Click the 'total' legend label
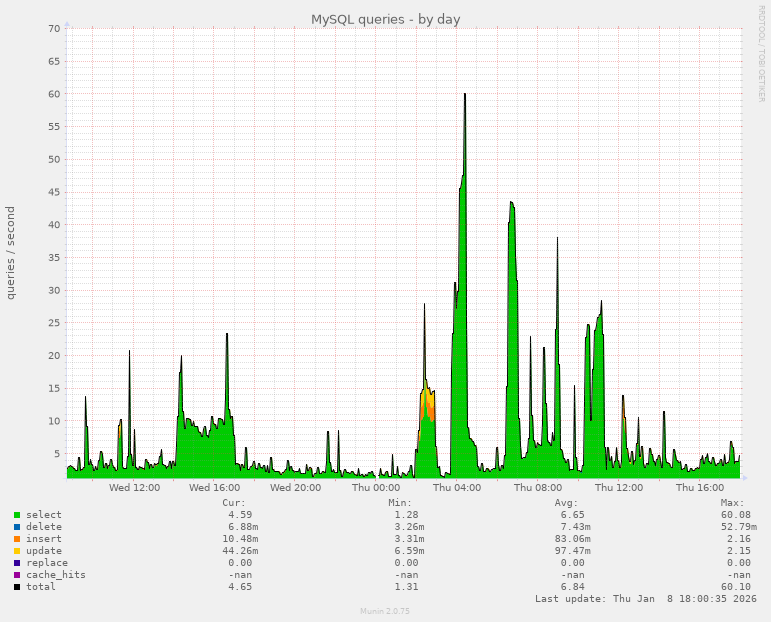This screenshot has height=622, width=771. tap(41, 587)
